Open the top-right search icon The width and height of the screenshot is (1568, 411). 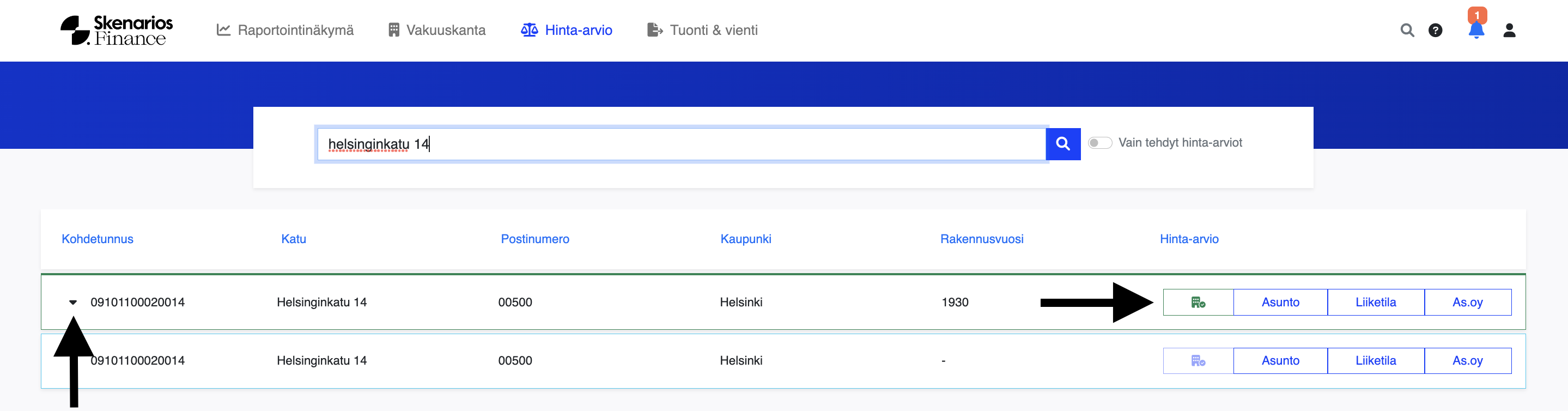point(1407,31)
